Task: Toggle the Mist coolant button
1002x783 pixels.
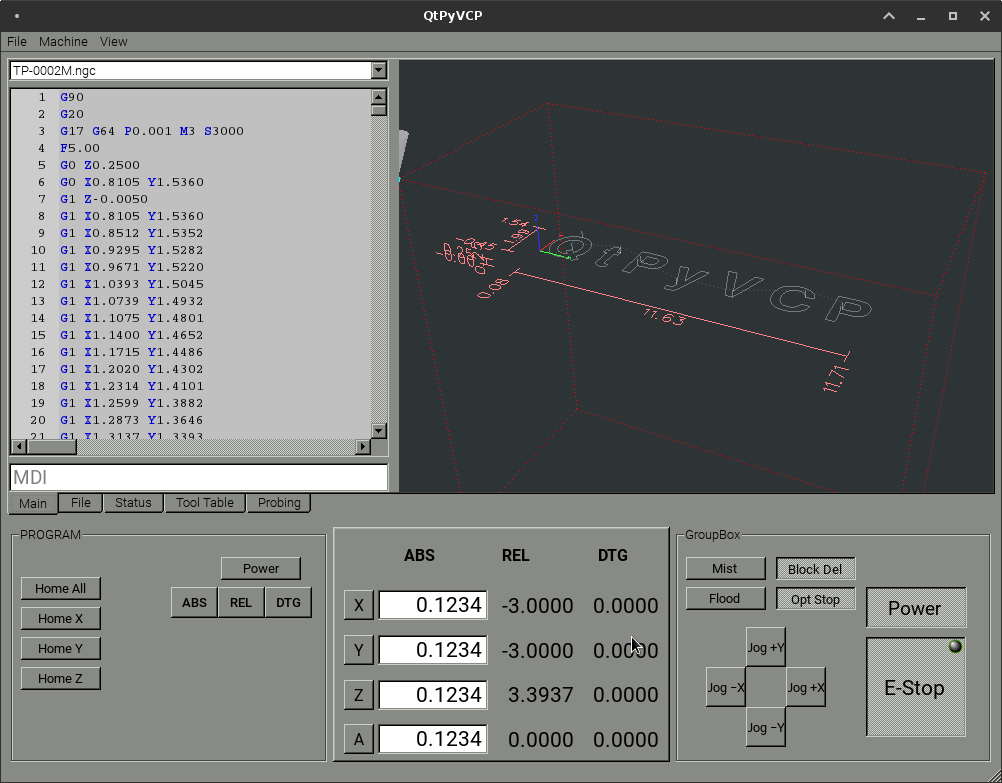Action: point(725,568)
